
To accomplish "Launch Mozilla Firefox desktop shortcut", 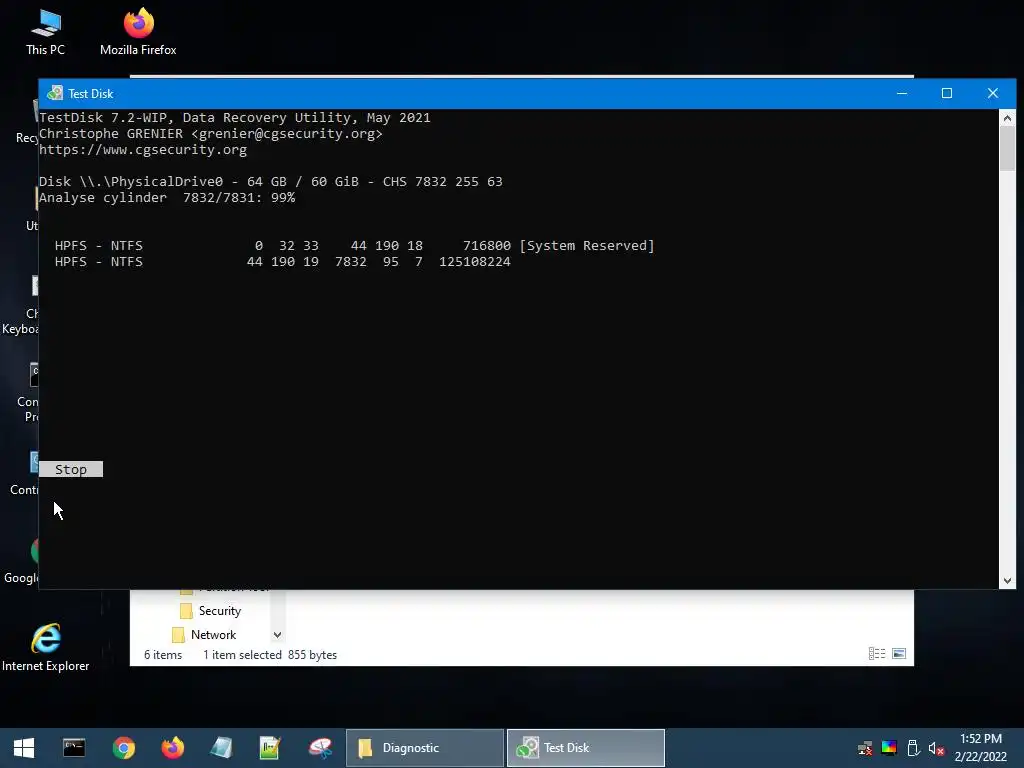I will pyautogui.click(x=138, y=33).
